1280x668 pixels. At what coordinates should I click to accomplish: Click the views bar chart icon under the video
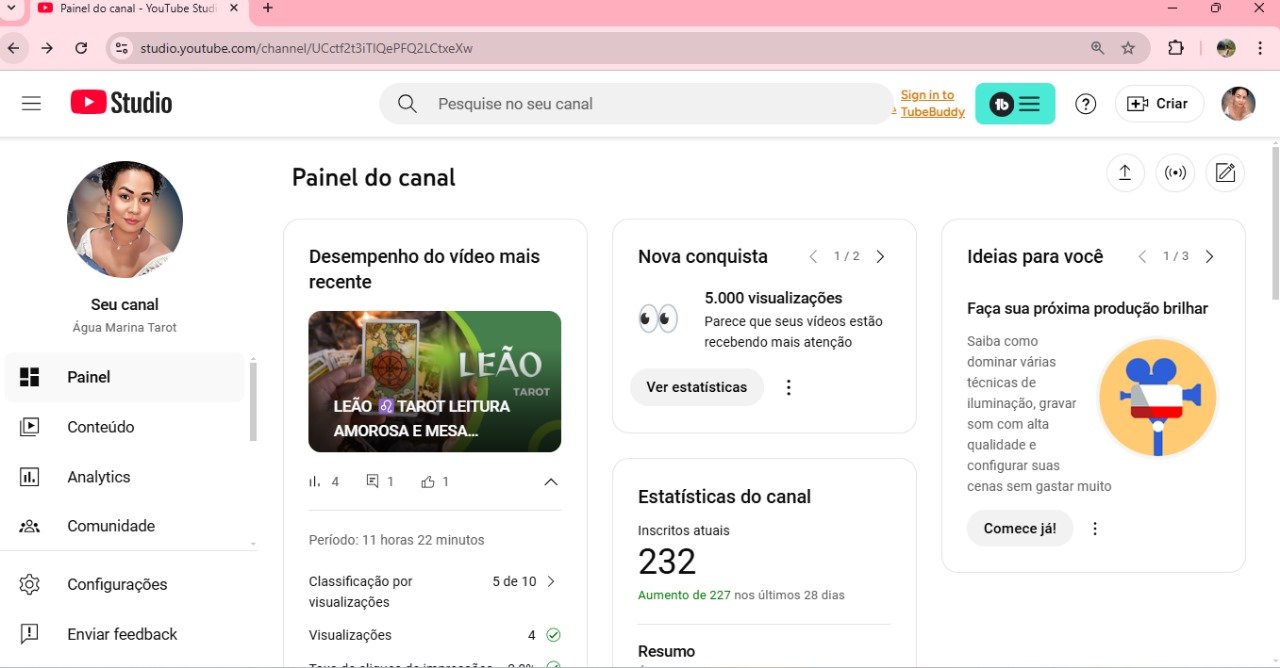[315, 481]
